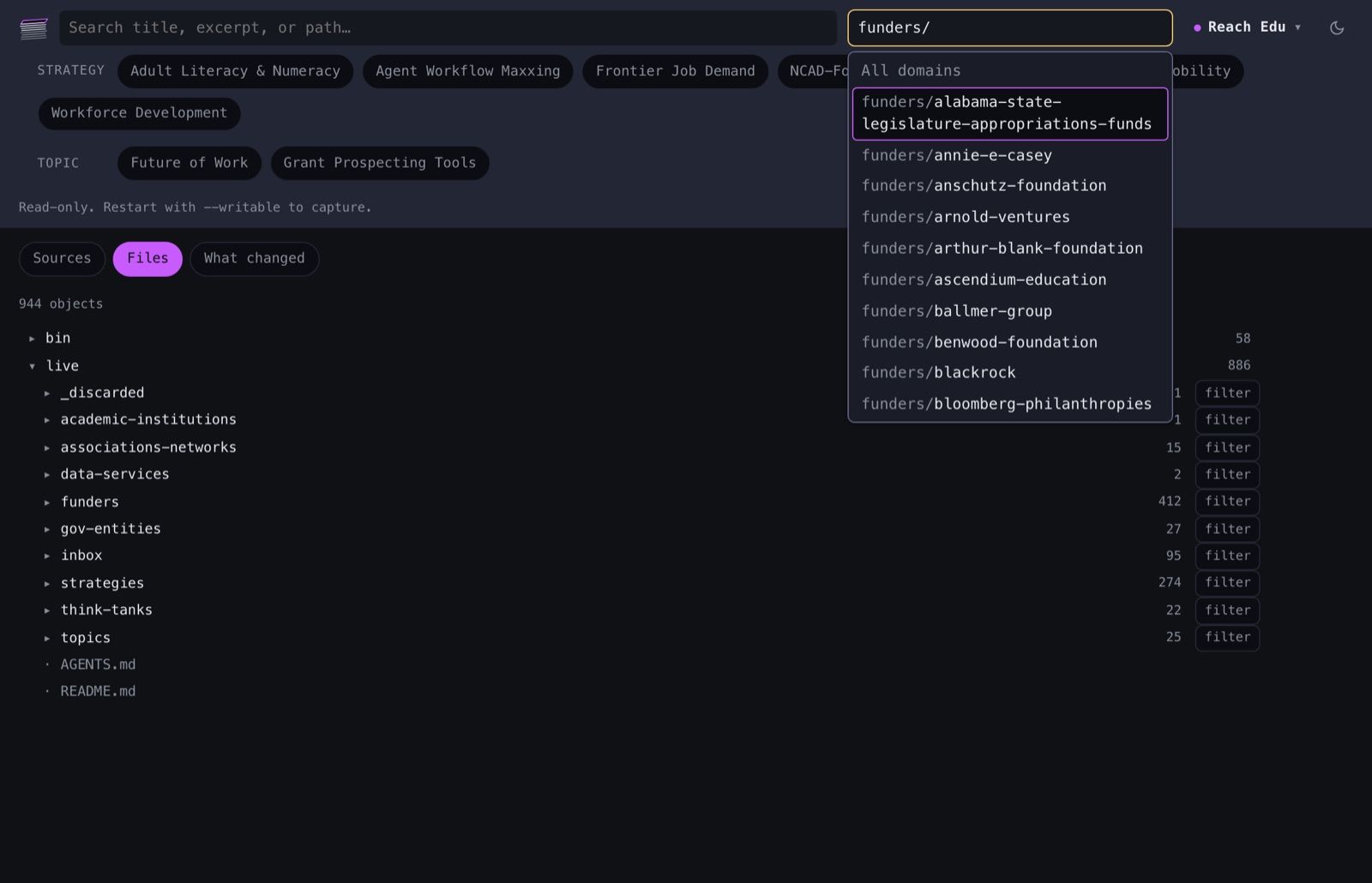
Task: Filter by Agent Workflow Maxxing strategy
Action: tap(468, 71)
